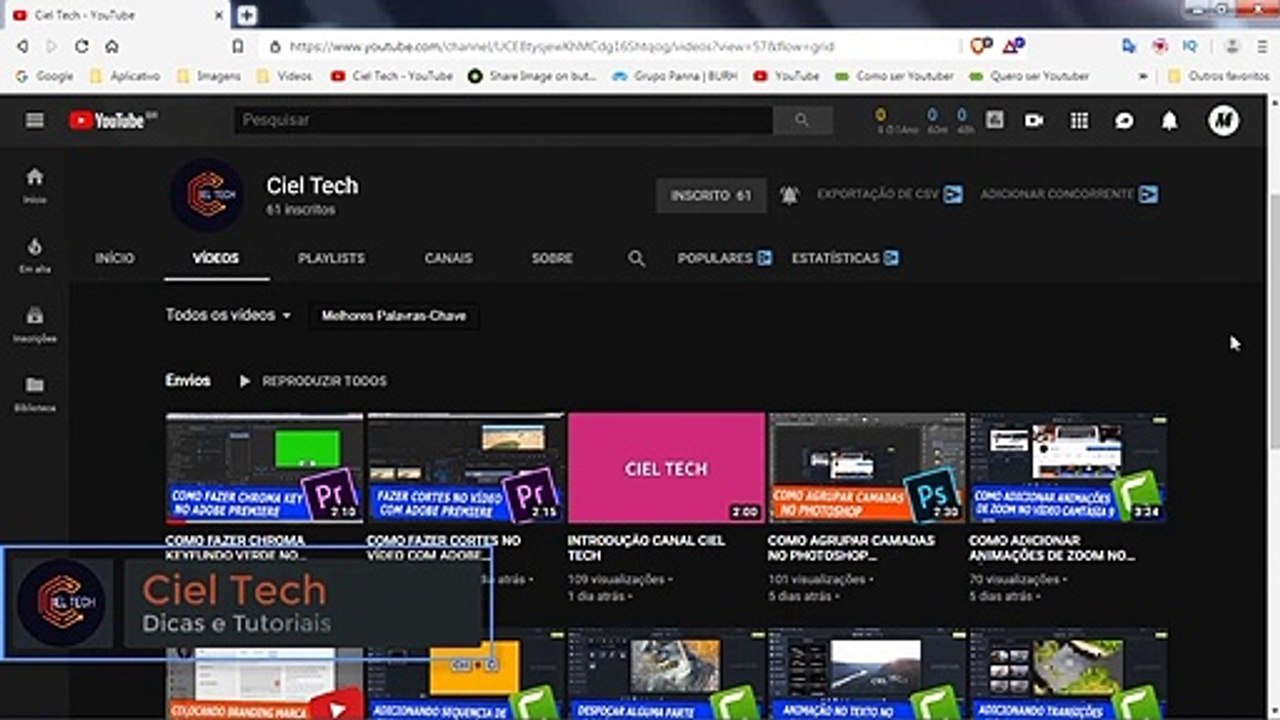The height and width of the screenshot is (720, 1280).
Task: Open the Ciel Tech - YouTube bookmark
Action: click(x=392, y=76)
